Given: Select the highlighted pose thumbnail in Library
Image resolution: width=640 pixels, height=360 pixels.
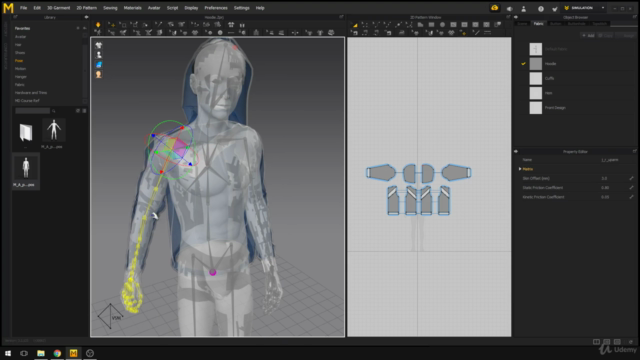Looking at the screenshot, I should [x=26, y=171].
